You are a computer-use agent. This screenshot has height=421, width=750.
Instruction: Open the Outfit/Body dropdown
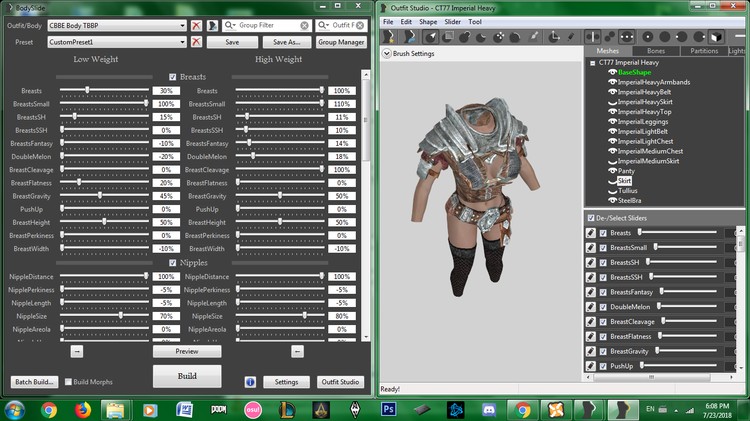pos(117,26)
